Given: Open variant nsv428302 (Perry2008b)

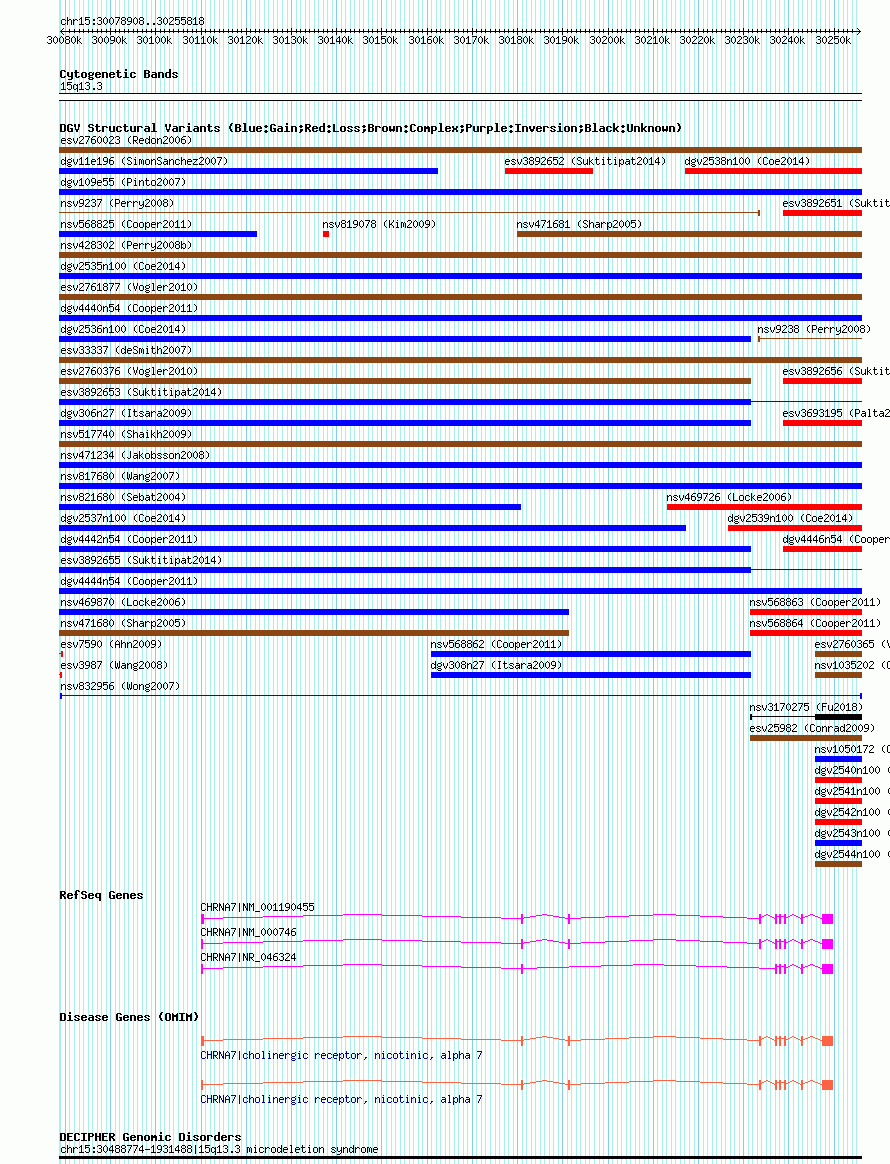Looking at the screenshot, I should click(126, 245).
